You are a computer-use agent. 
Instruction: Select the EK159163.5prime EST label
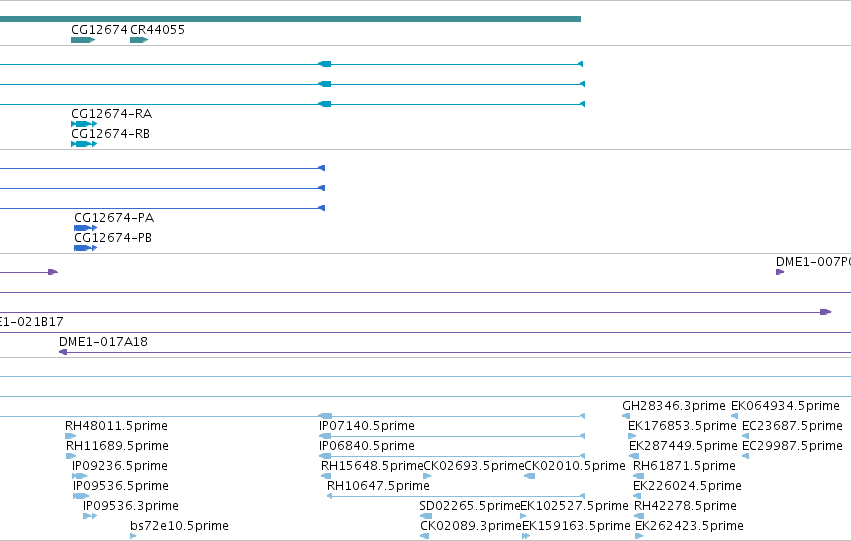(x=576, y=526)
